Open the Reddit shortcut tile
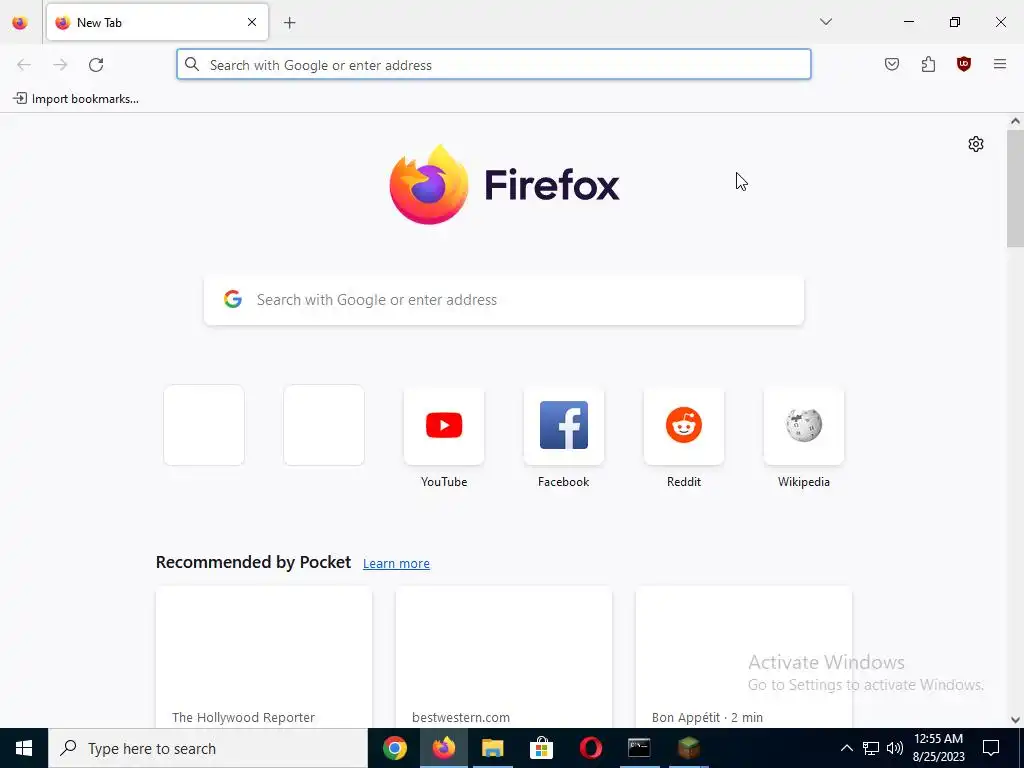 pyautogui.click(x=684, y=425)
